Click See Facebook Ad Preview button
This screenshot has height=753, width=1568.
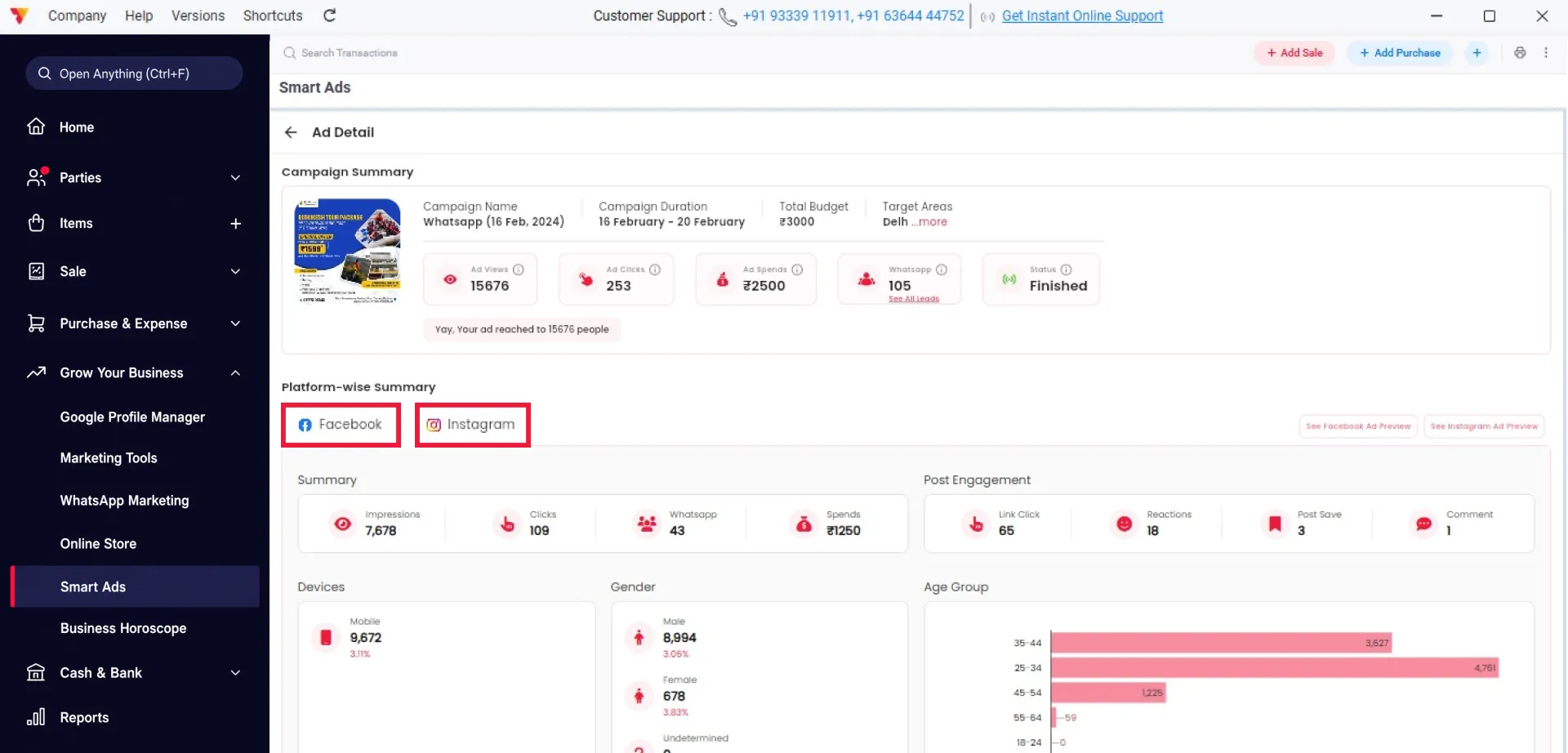point(1358,426)
